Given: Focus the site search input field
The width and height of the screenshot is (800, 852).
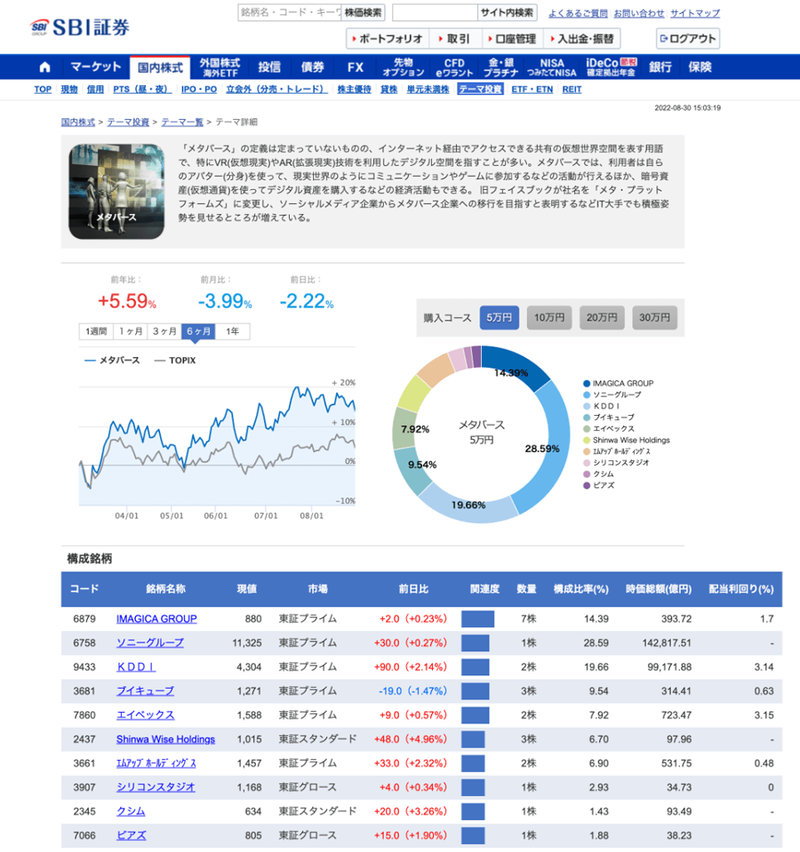Looking at the screenshot, I should coord(435,12).
